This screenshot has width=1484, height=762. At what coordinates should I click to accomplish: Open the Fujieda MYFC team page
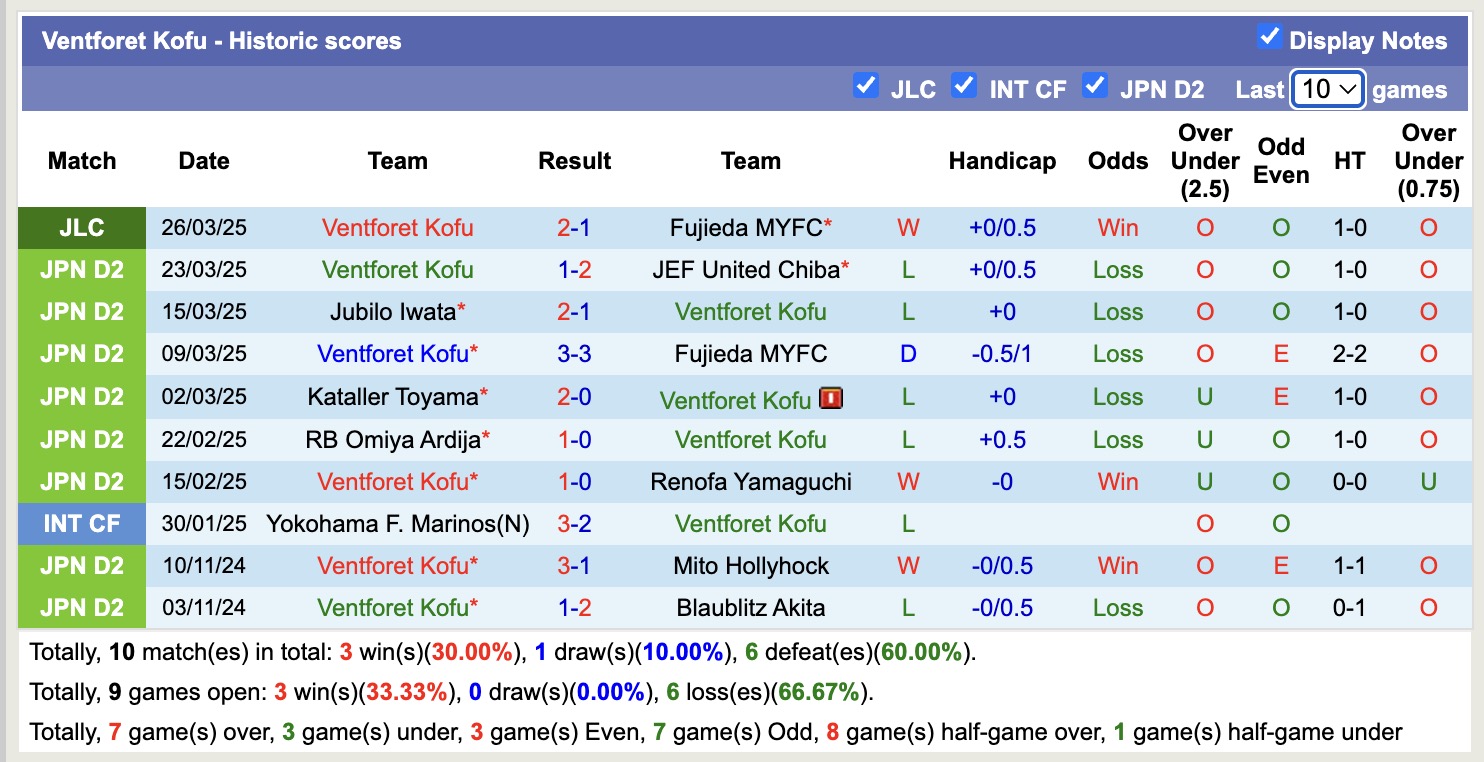pyautogui.click(x=744, y=227)
